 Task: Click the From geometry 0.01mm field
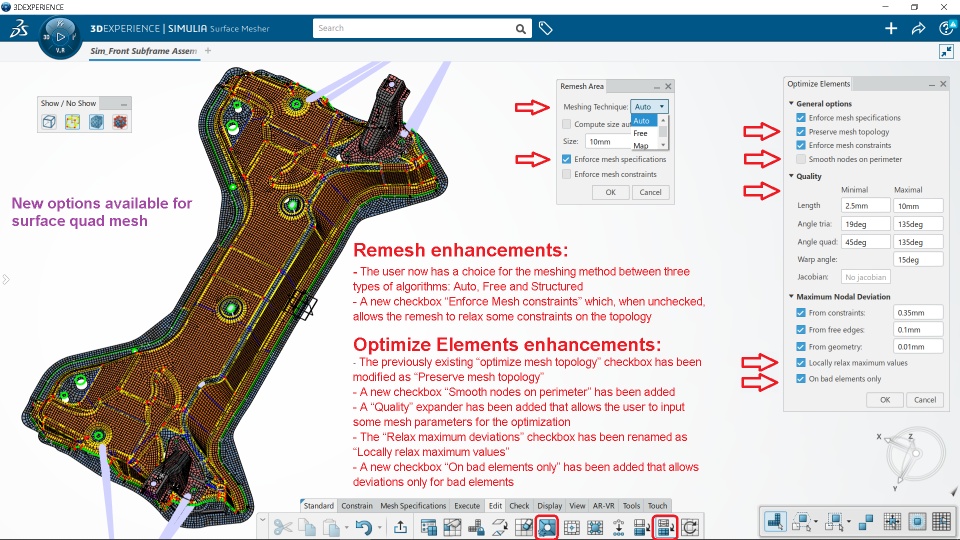coord(918,347)
